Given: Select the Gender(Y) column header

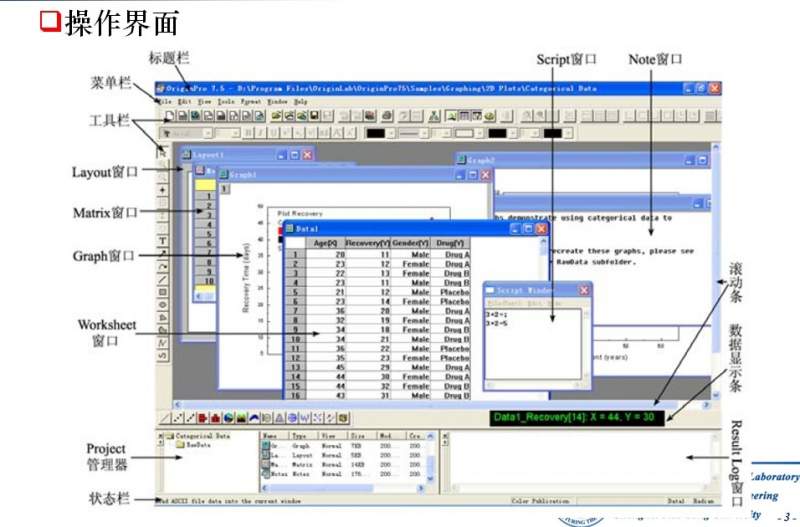Looking at the screenshot, I should (410, 243).
